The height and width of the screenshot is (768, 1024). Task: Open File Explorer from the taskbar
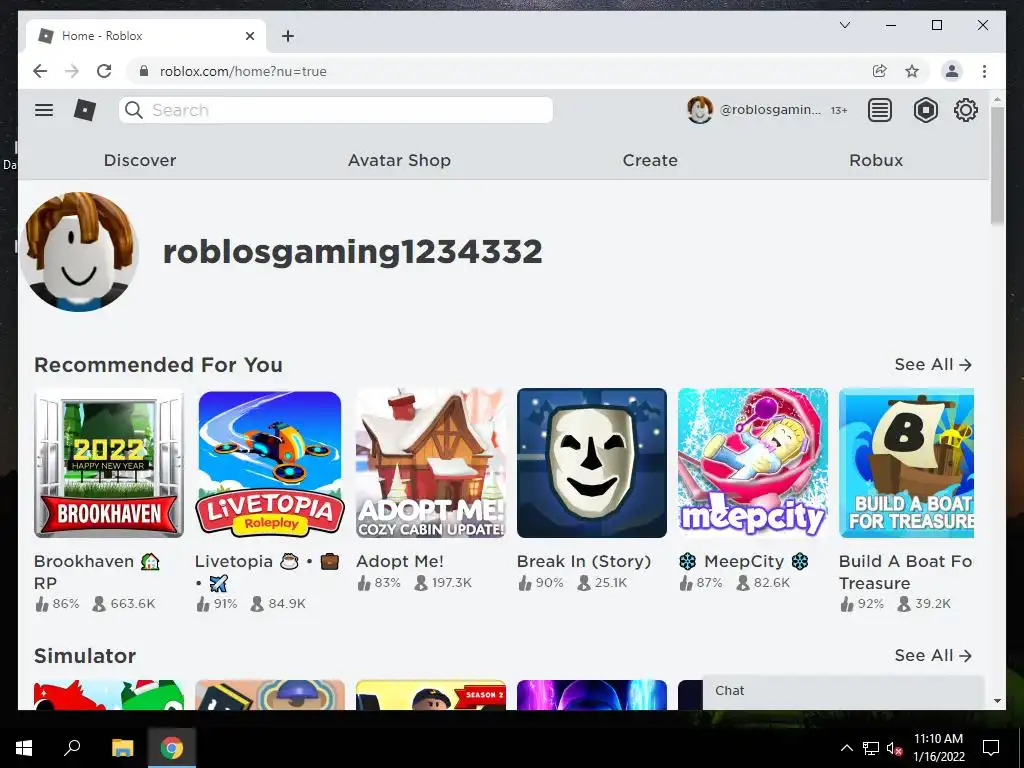pyautogui.click(x=122, y=748)
